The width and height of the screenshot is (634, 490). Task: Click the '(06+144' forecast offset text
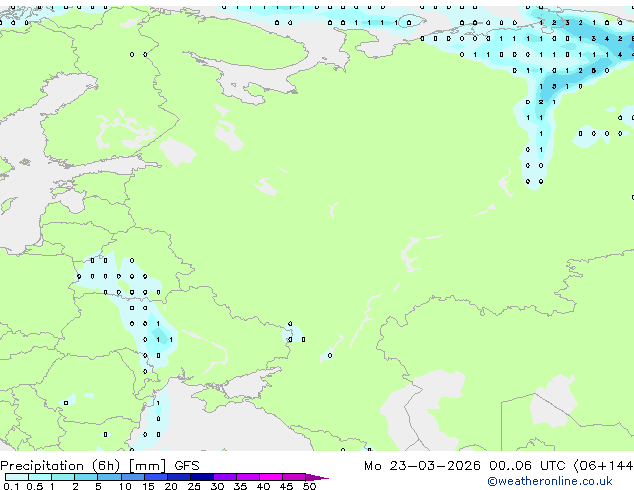coord(603,466)
